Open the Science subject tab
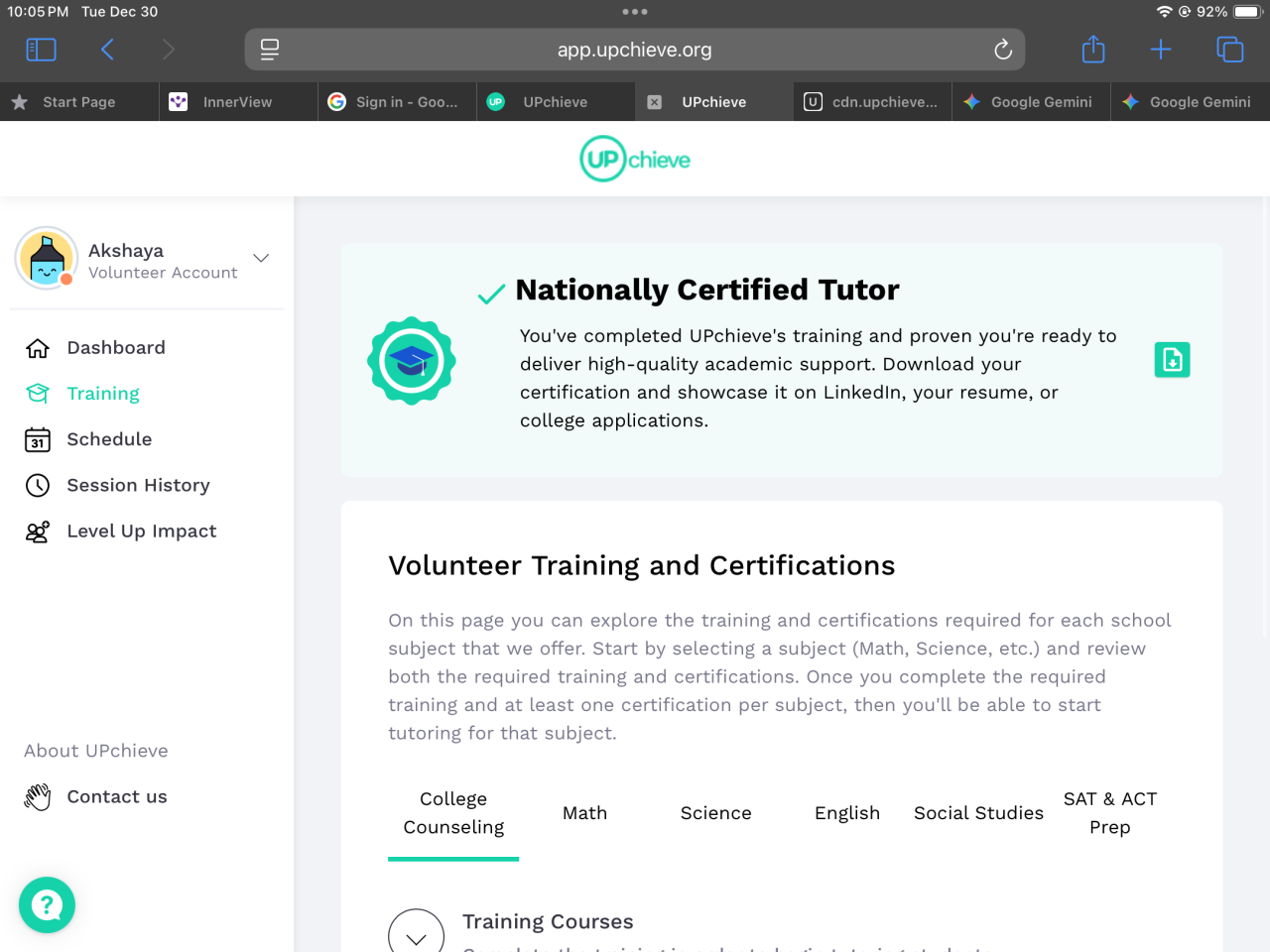Screen dimensions: 1270x952 tap(715, 813)
